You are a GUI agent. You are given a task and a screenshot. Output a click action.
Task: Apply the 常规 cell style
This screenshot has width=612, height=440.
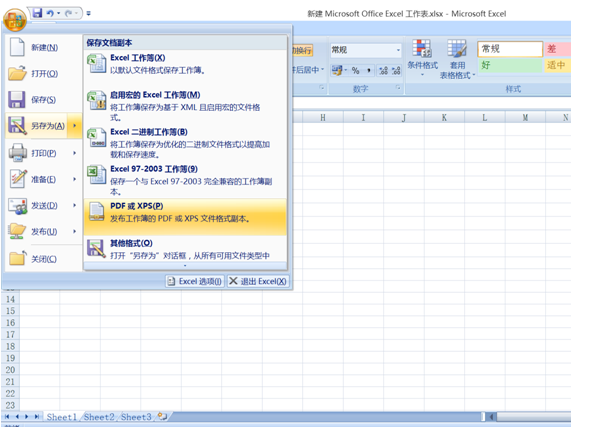510,49
